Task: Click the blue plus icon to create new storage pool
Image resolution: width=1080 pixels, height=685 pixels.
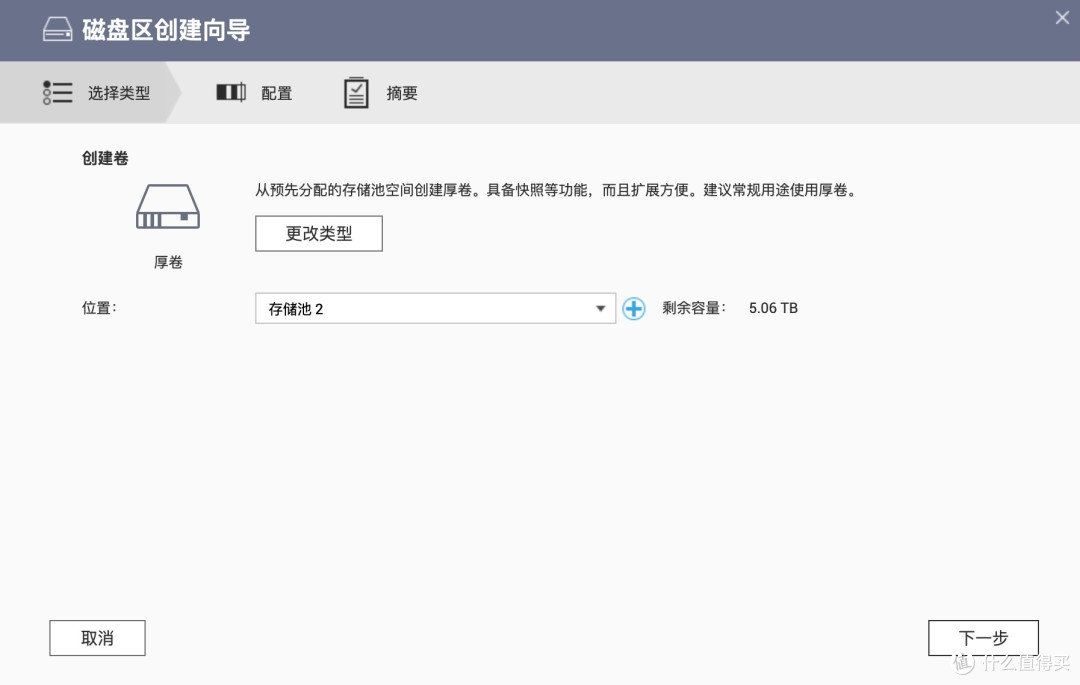Action: 634,309
